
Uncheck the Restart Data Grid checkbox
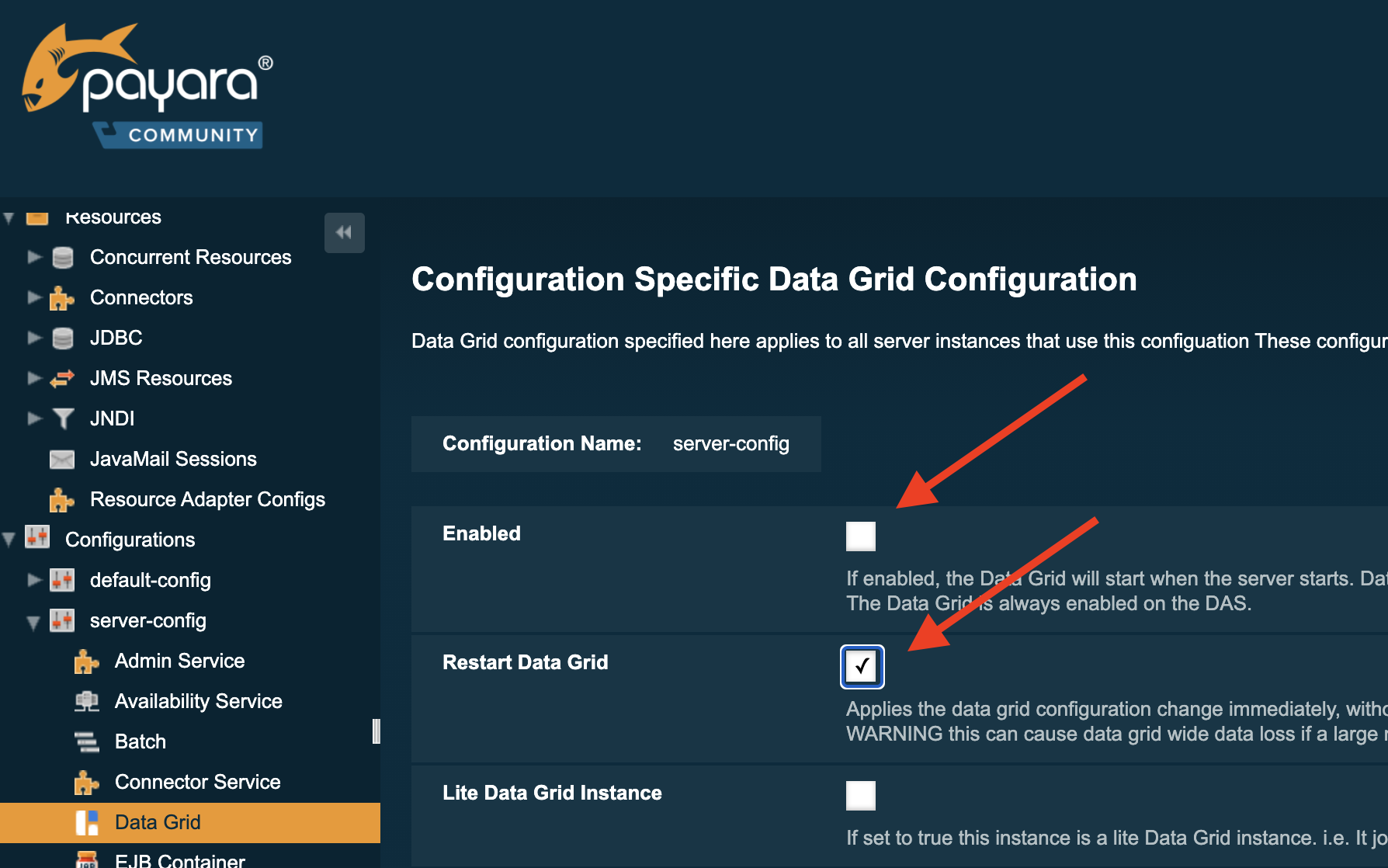pyautogui.click(x=862, y=666)
